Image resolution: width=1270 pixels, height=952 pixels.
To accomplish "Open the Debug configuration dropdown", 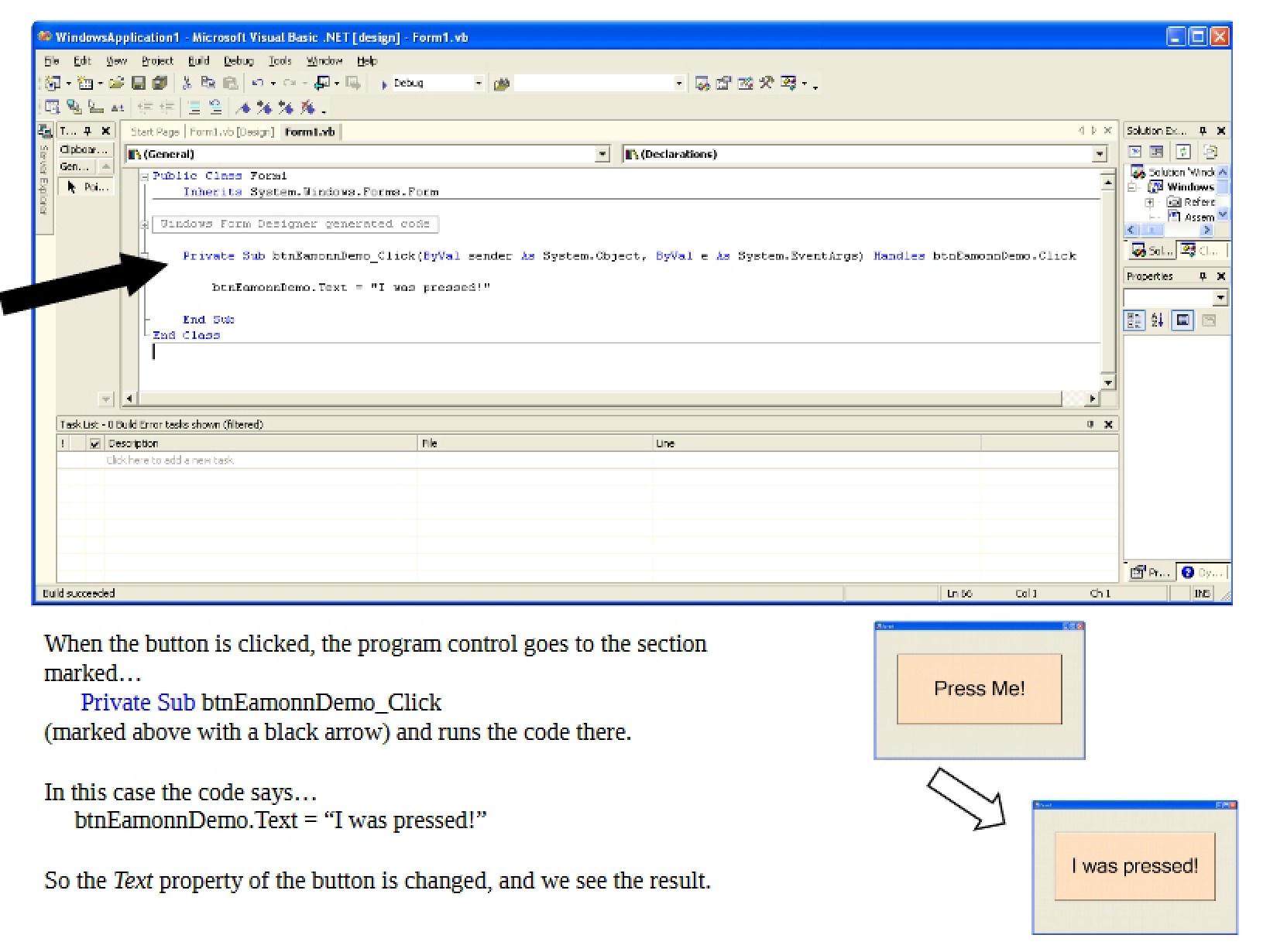I will click(x=479, y=83).
